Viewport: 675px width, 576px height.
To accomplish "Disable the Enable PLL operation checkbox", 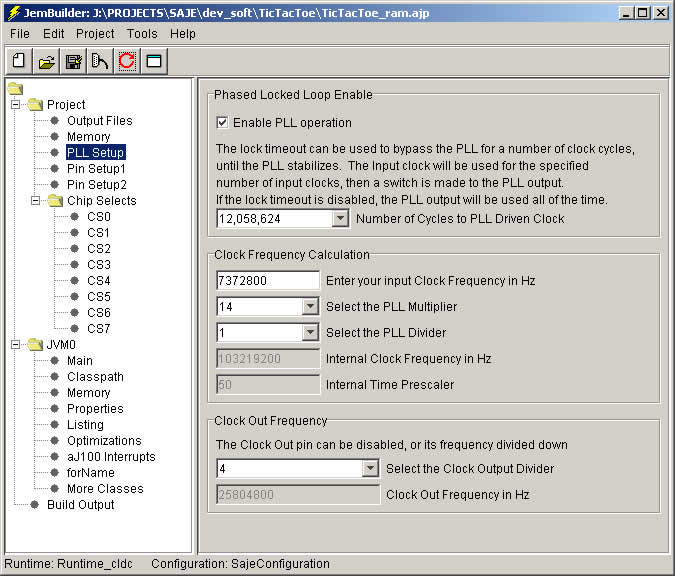I will coord(223,123).
